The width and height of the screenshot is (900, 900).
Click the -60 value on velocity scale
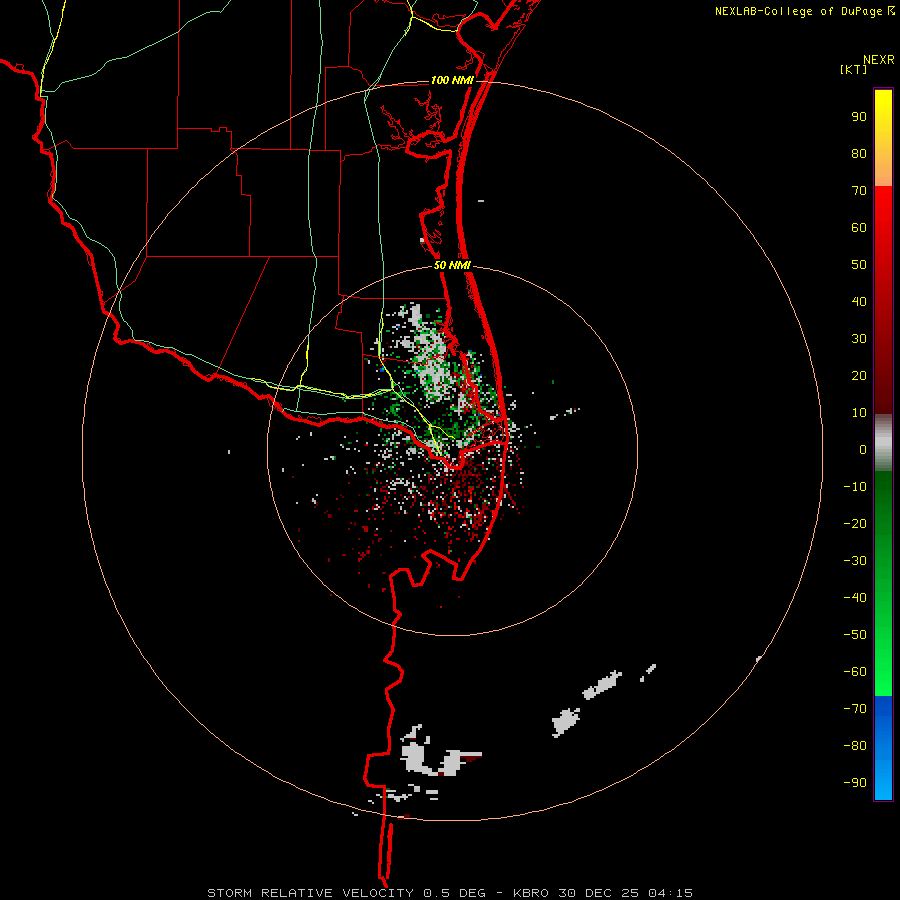(855, 672)
